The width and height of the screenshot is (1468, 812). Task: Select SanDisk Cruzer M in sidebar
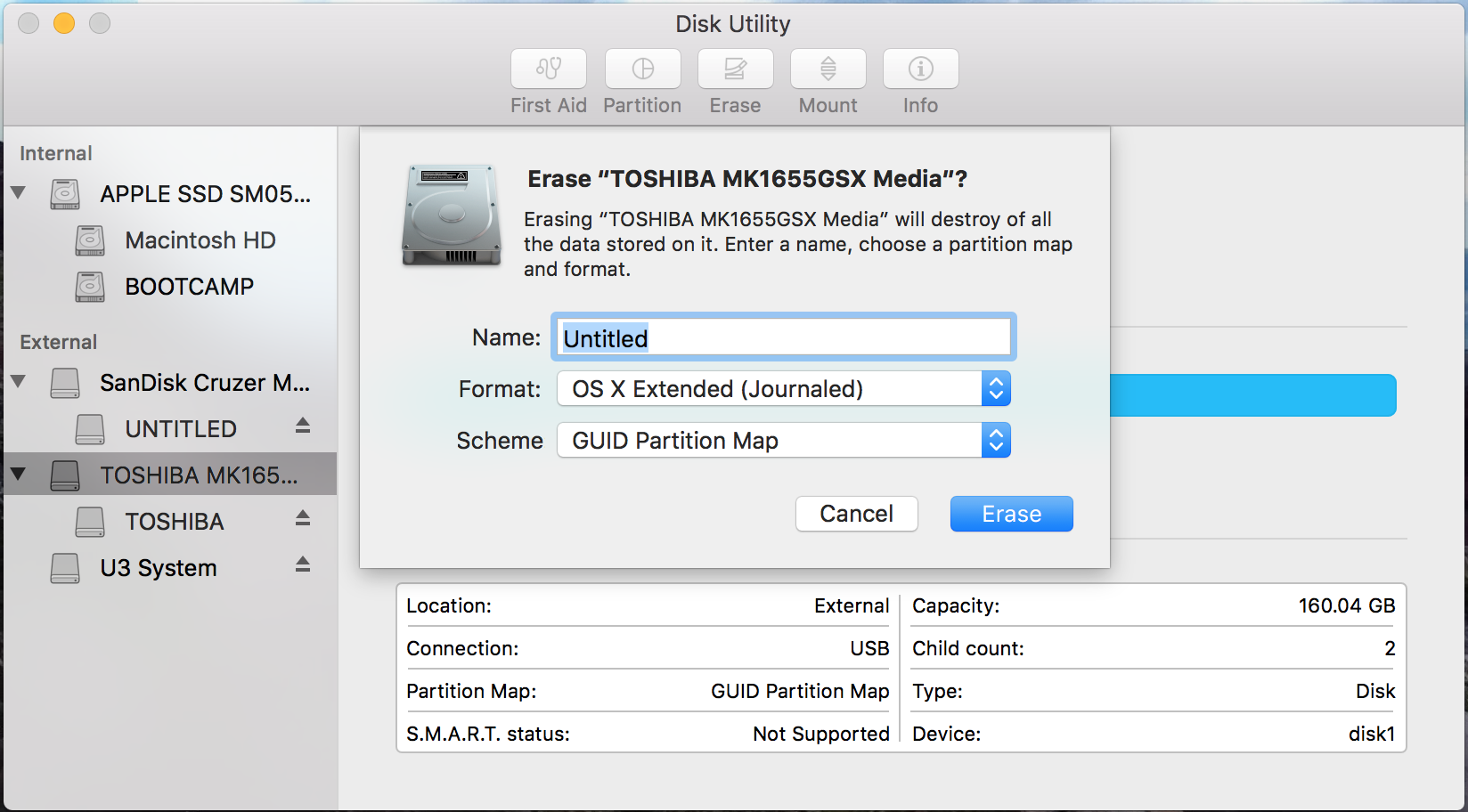point(205,383)
